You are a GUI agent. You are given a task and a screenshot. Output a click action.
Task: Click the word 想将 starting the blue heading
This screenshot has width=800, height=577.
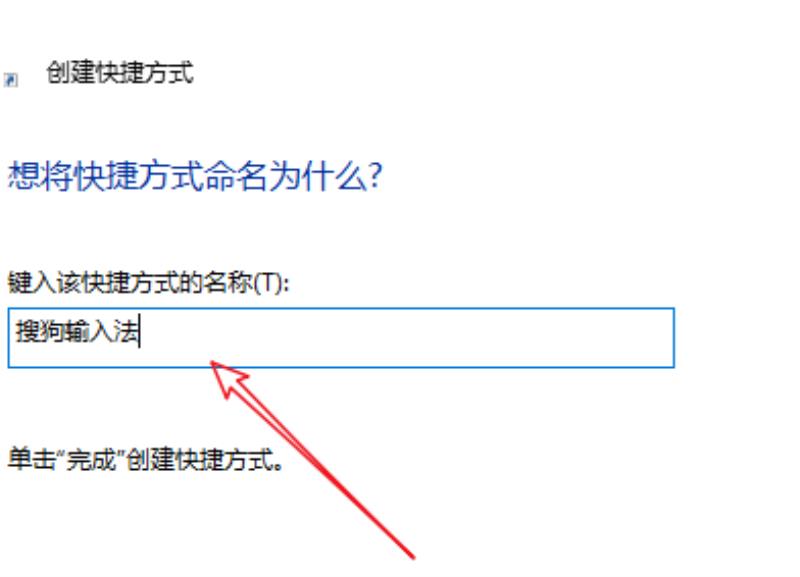coord(39,176)
